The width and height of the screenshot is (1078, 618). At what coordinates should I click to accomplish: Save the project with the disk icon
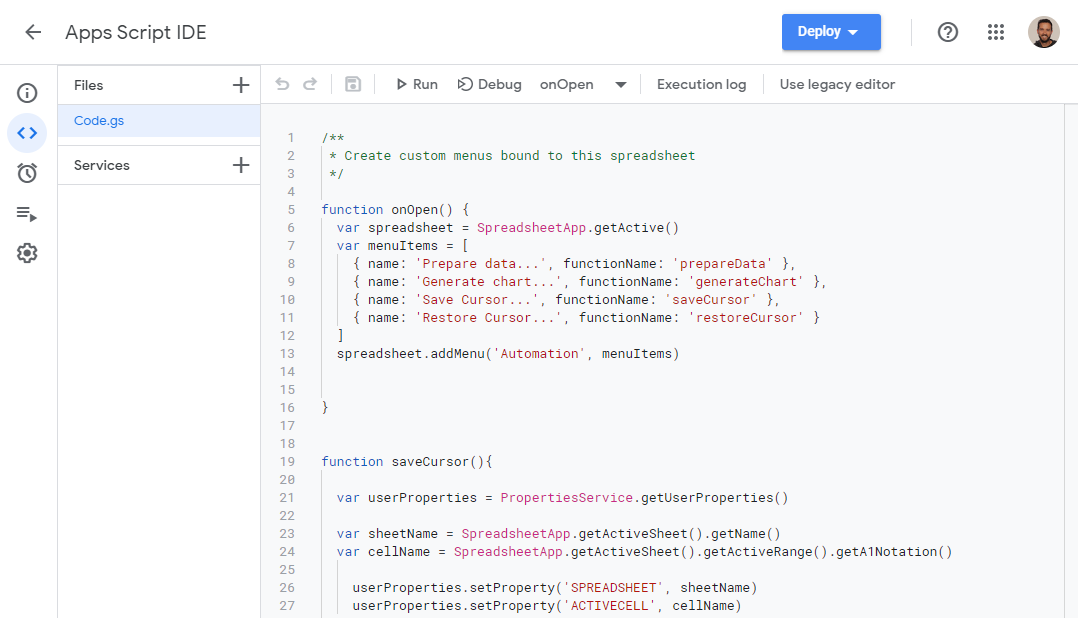point(352,84)
